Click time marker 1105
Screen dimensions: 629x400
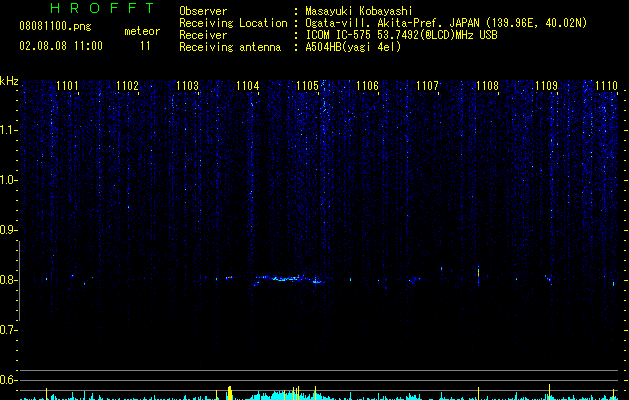[x=307, y=86]
